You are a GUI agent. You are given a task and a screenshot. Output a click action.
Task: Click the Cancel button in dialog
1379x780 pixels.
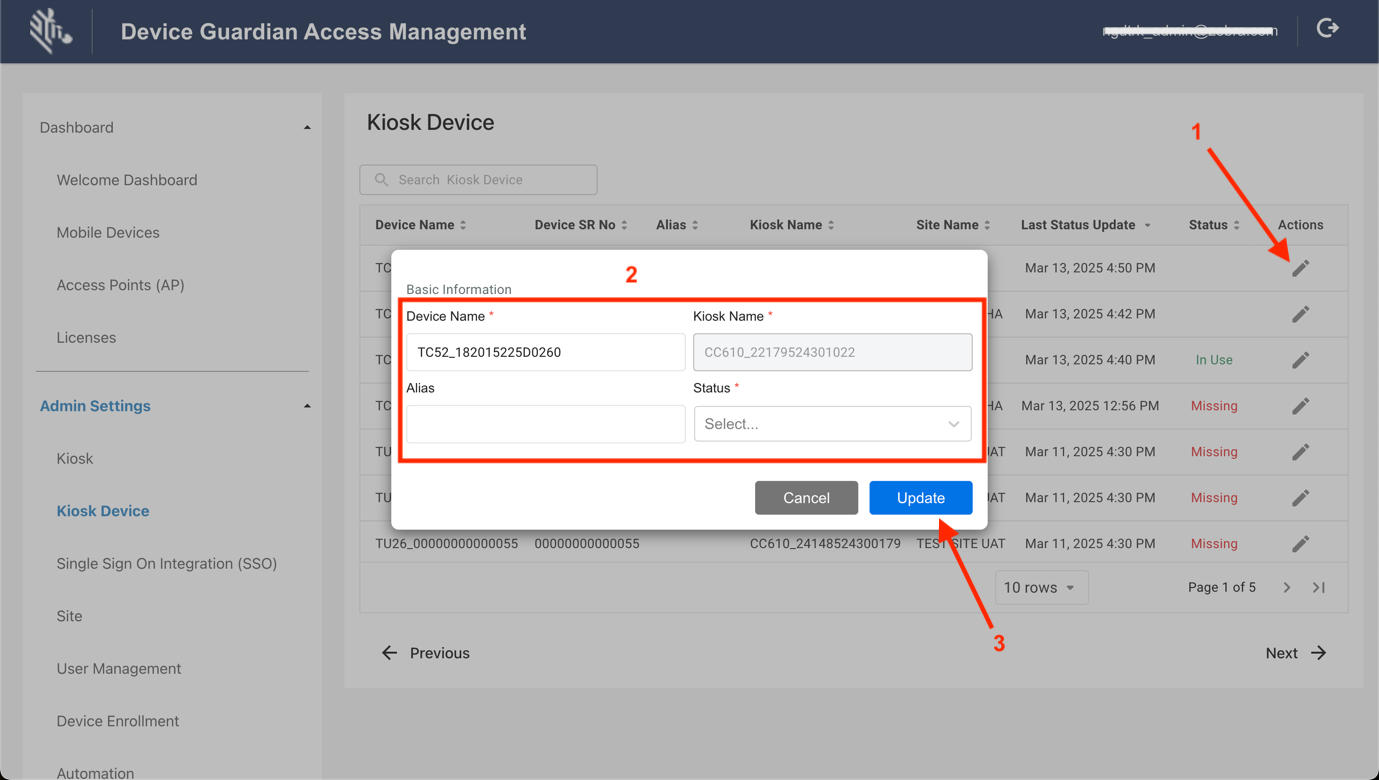806,498
